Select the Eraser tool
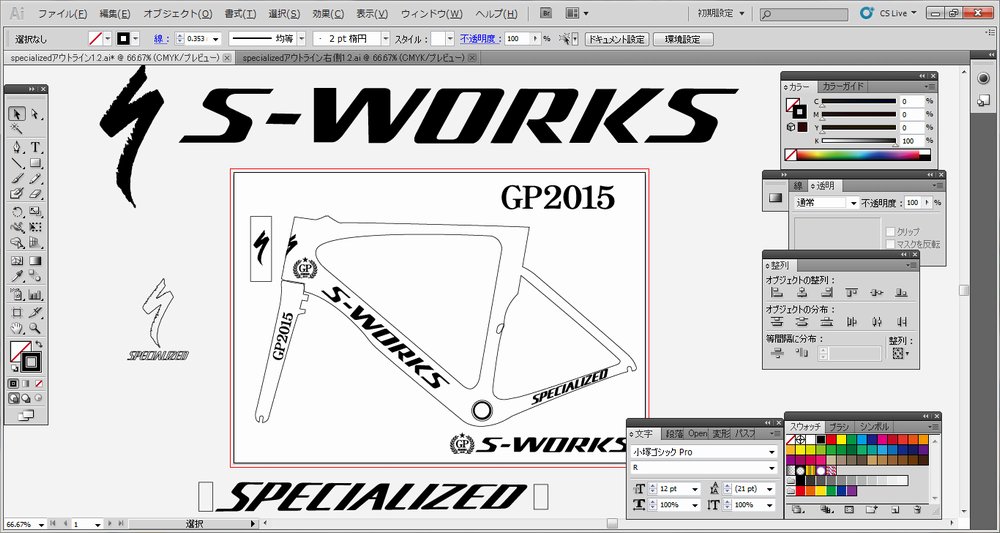1000x533 pixels. pyautogui.click(x=35, y=194)
